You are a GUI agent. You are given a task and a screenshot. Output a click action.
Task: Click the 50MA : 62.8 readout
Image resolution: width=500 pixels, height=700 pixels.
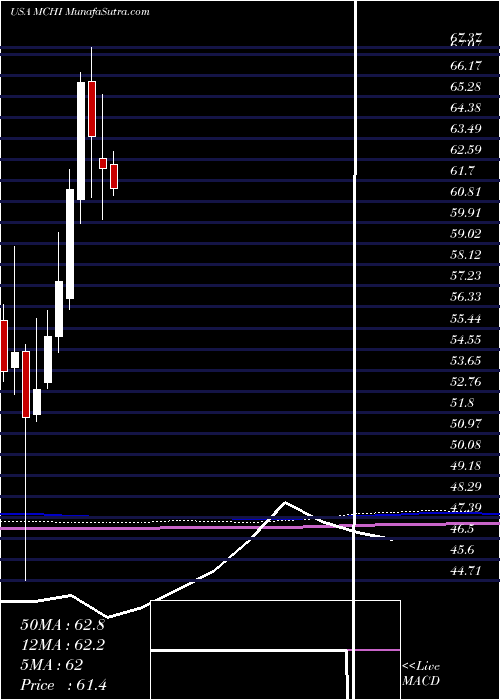coord(62,625)
